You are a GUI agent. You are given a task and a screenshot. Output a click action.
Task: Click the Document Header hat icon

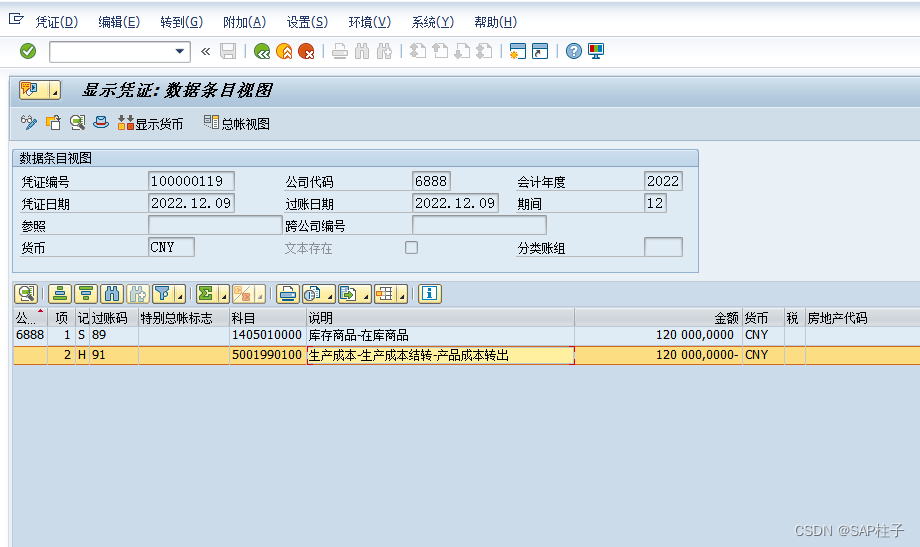click(101, 123)
